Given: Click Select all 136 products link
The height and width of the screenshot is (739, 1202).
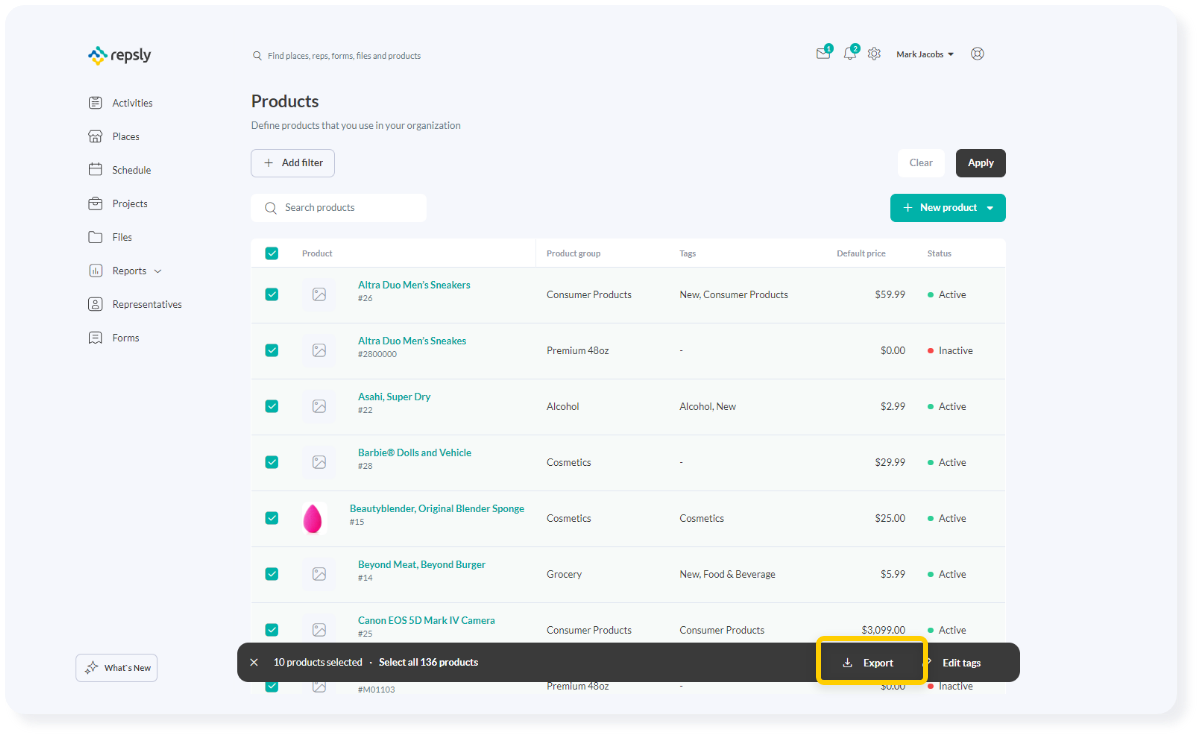Looking at the screenshot, I should point(428,662).
